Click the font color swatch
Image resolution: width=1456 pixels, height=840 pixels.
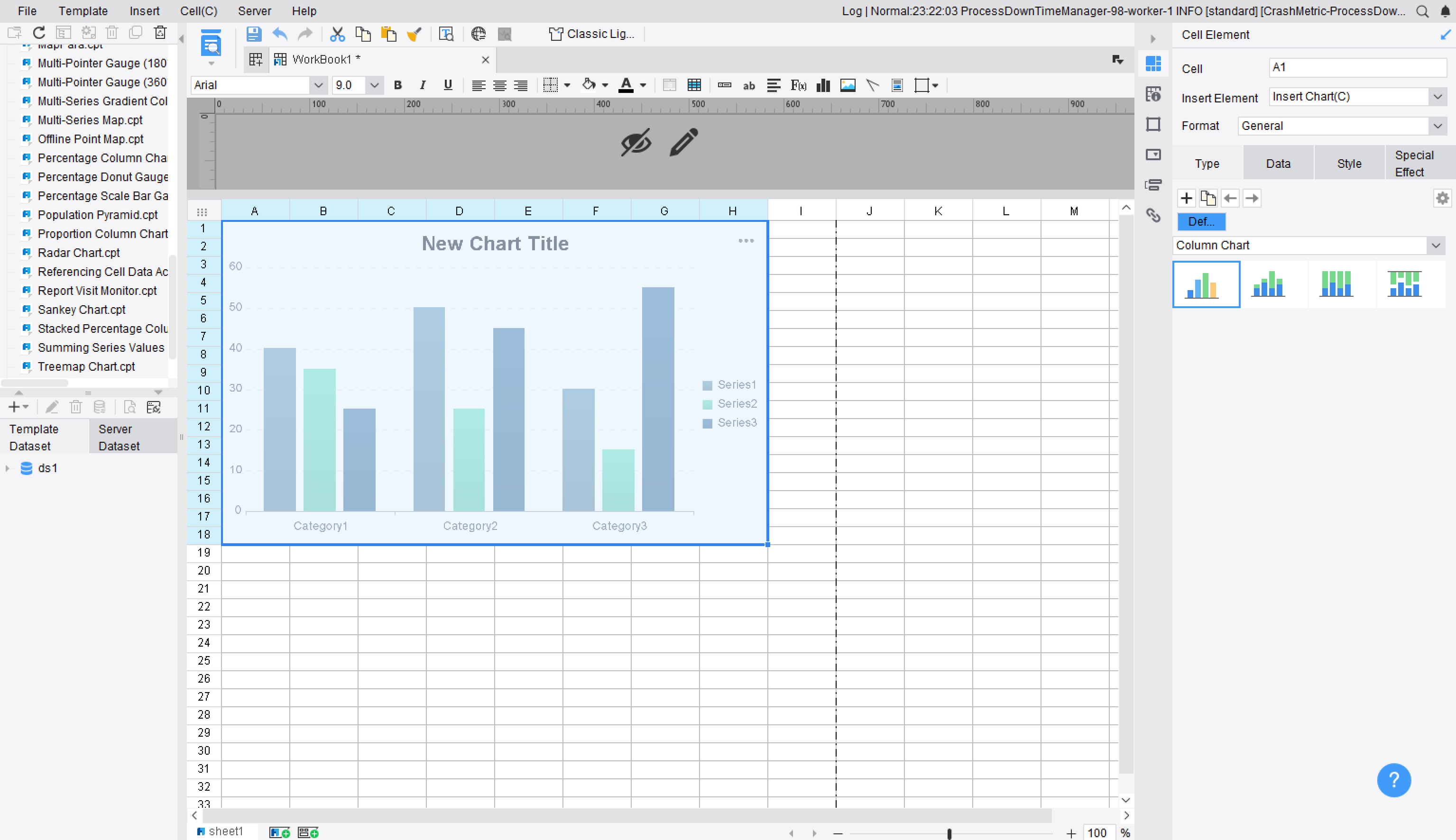pos(626,85)
